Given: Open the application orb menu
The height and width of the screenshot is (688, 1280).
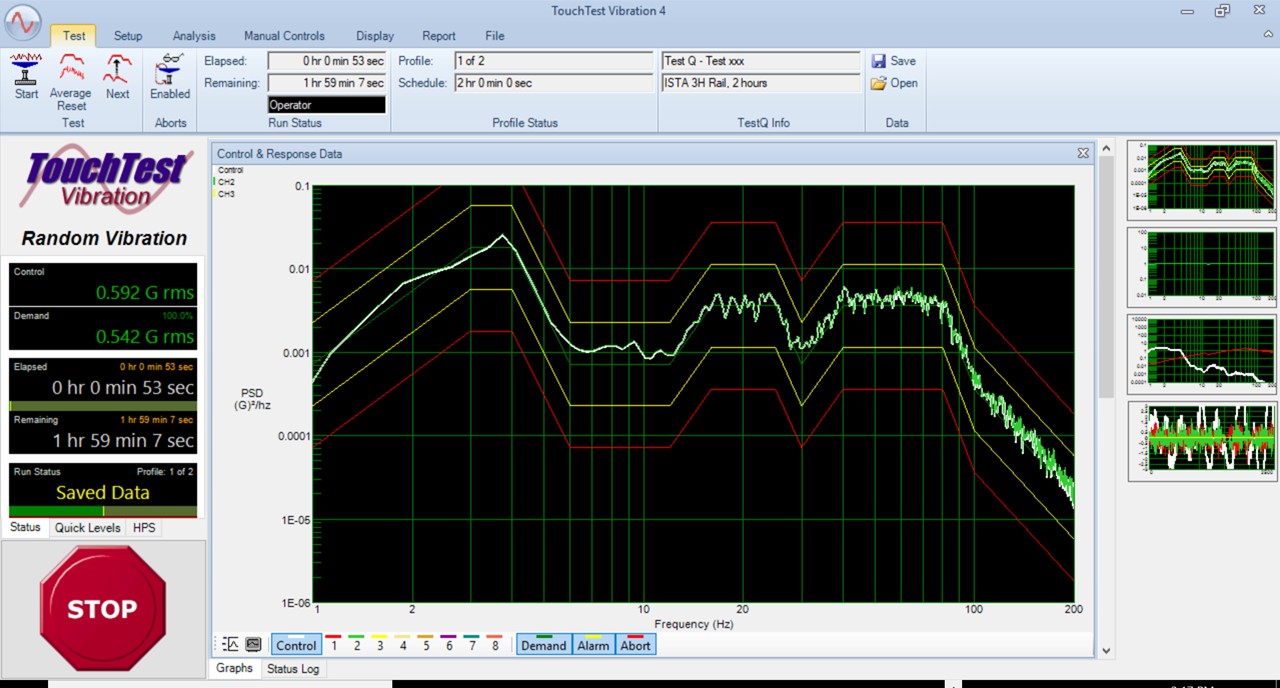Looking at the screenshot, I should tap(23, 23).
